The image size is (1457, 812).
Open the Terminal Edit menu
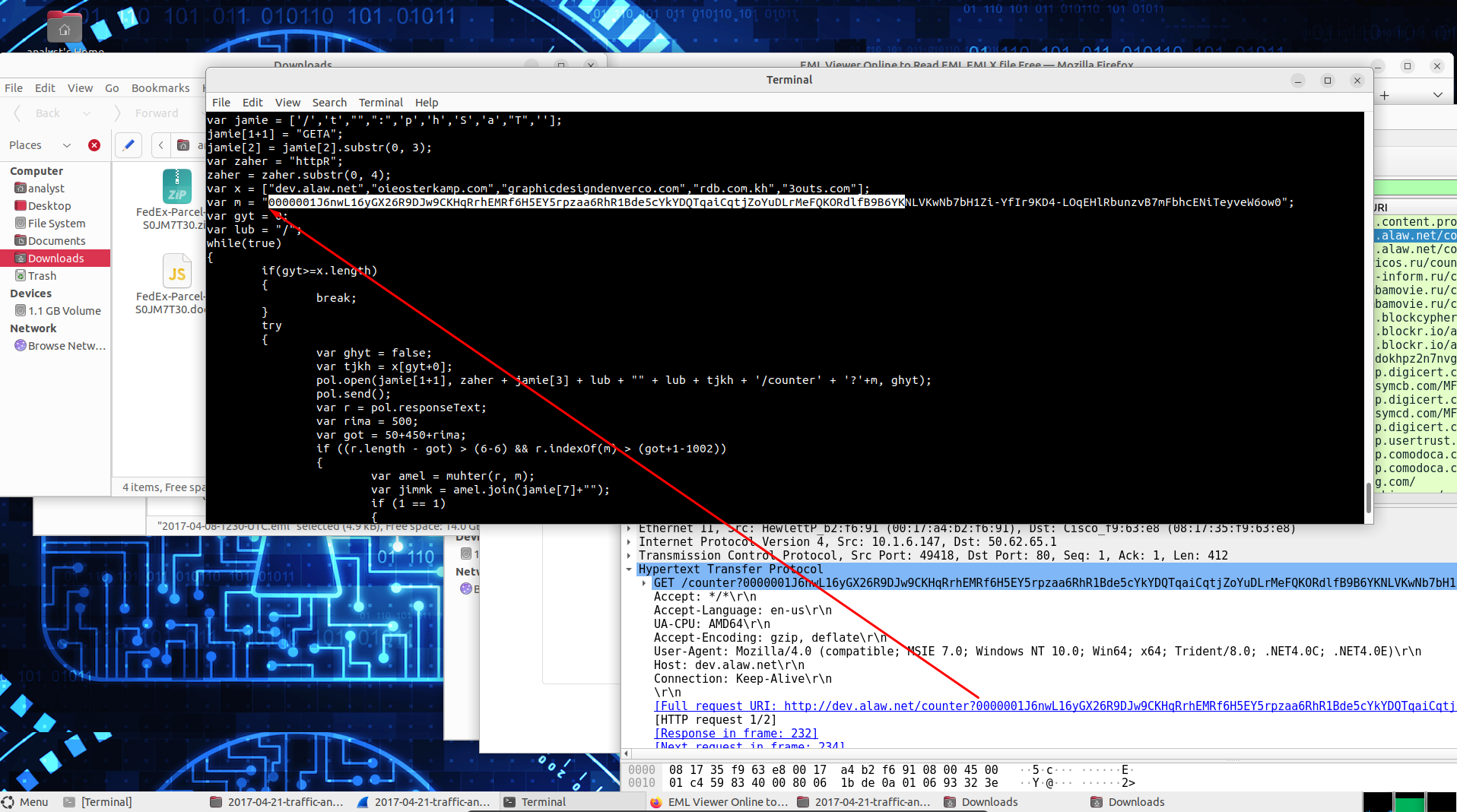[252, 103]
